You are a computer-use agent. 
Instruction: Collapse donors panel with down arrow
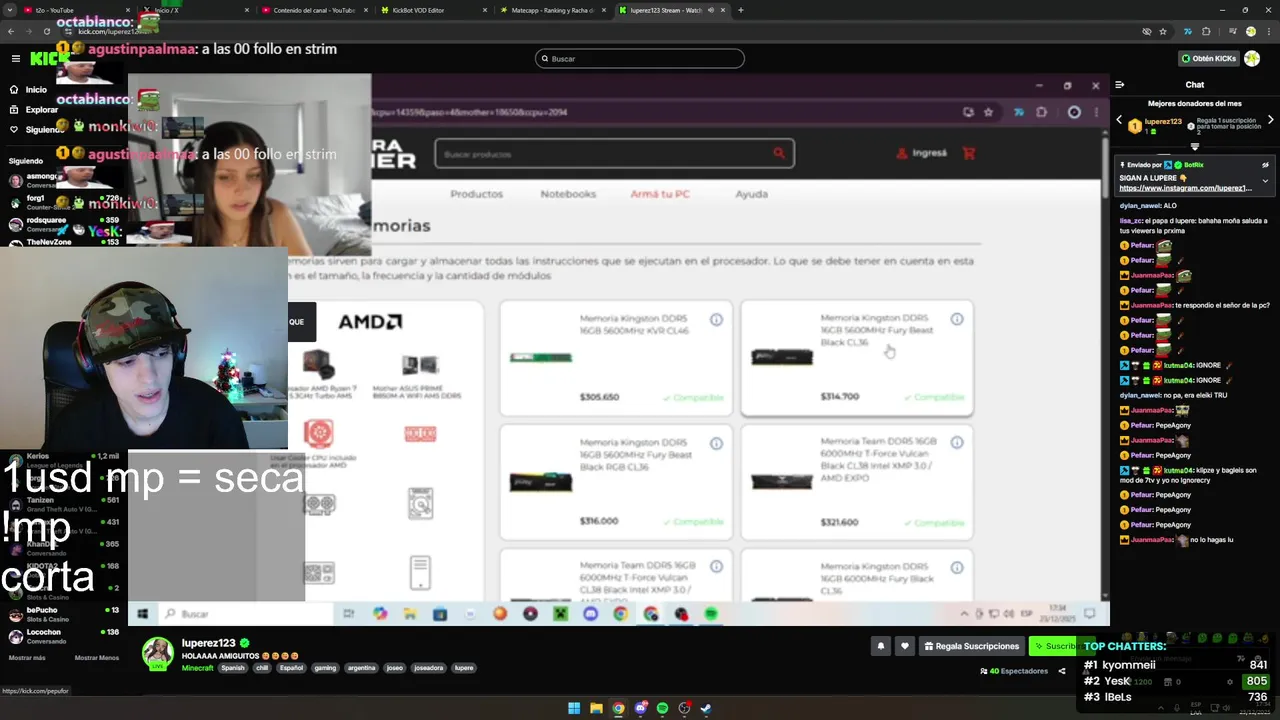1194,146
